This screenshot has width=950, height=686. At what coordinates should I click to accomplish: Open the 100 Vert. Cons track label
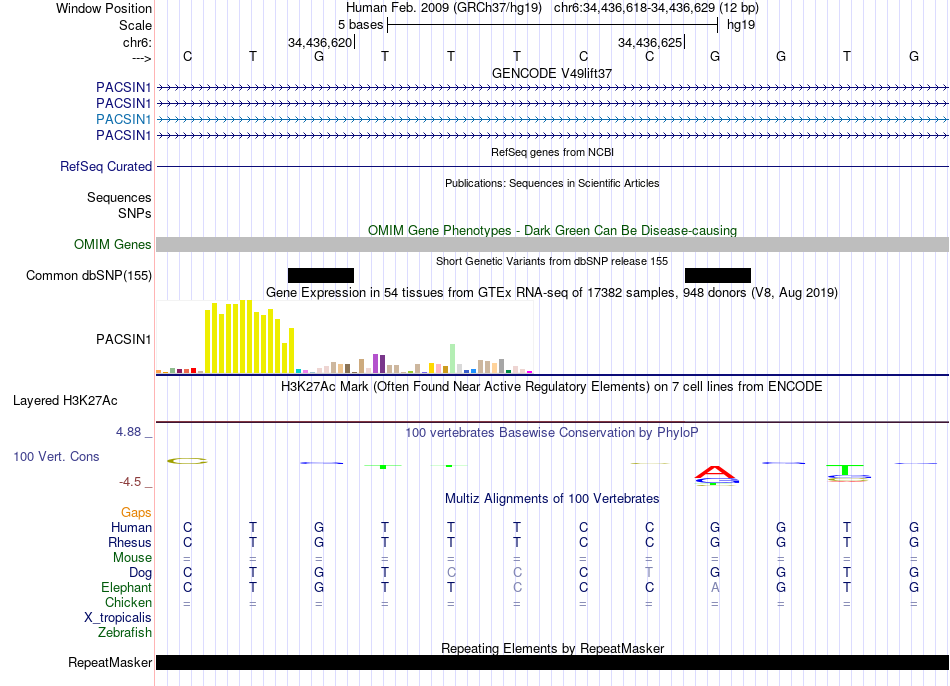(56, 456)
